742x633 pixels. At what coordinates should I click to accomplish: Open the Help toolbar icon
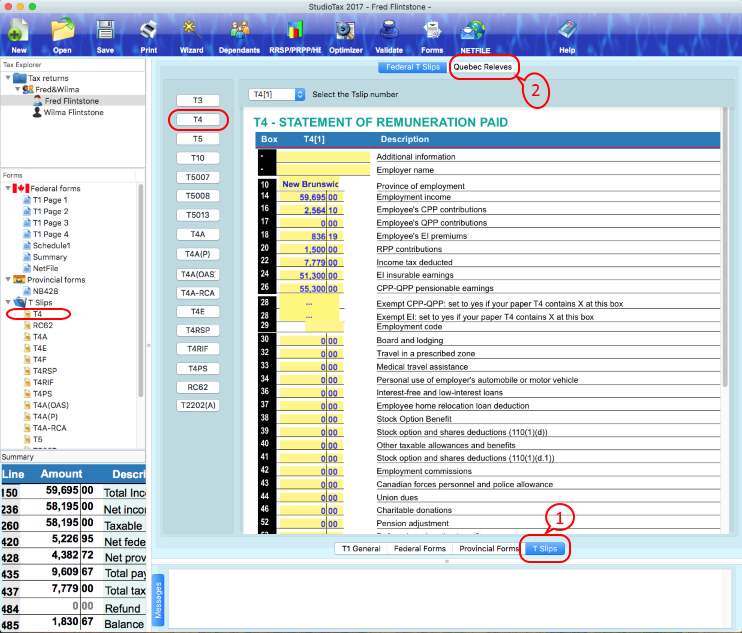[x=567, y=36]
